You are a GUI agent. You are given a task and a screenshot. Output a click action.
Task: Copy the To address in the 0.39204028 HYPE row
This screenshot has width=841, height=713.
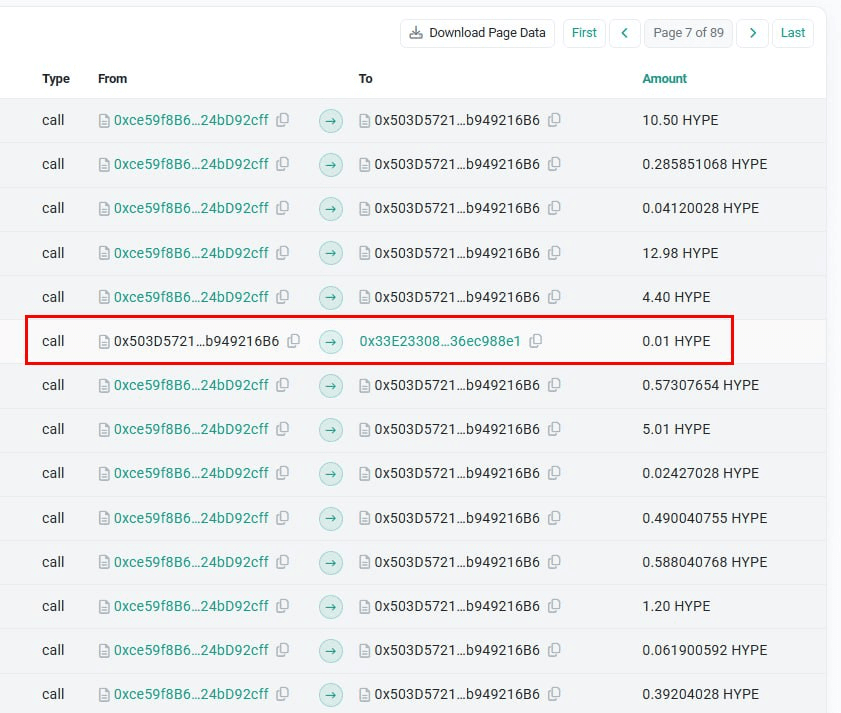point(555,694)
